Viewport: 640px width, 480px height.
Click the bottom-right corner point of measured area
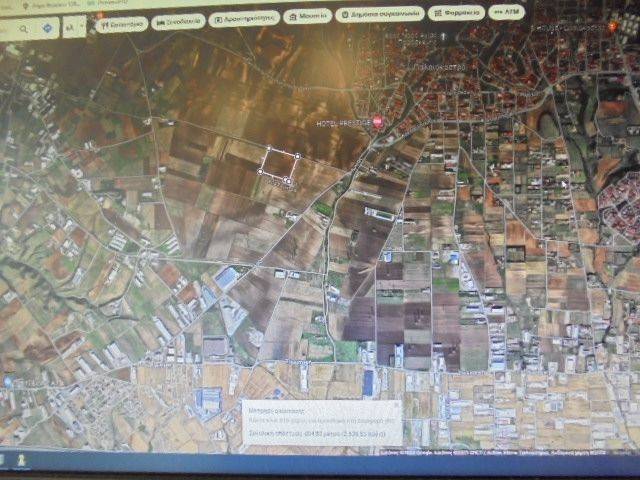click(290, 180)
